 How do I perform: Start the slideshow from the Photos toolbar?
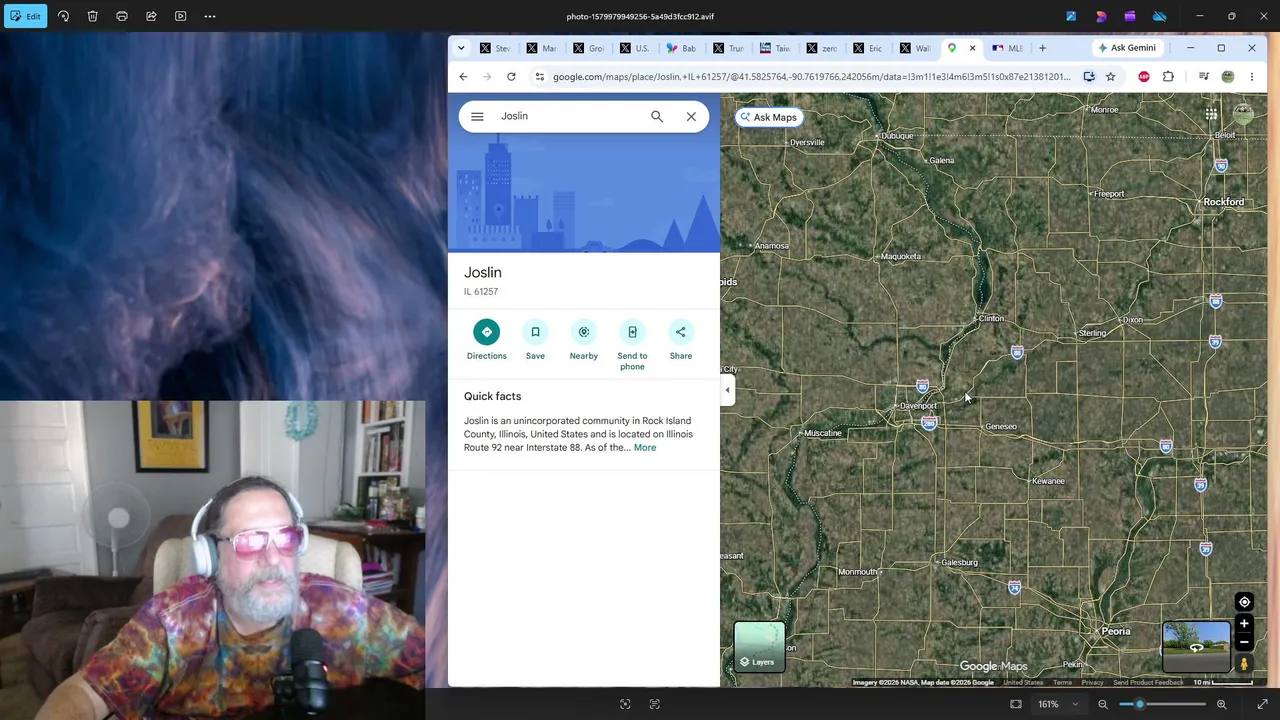point(181,16)
